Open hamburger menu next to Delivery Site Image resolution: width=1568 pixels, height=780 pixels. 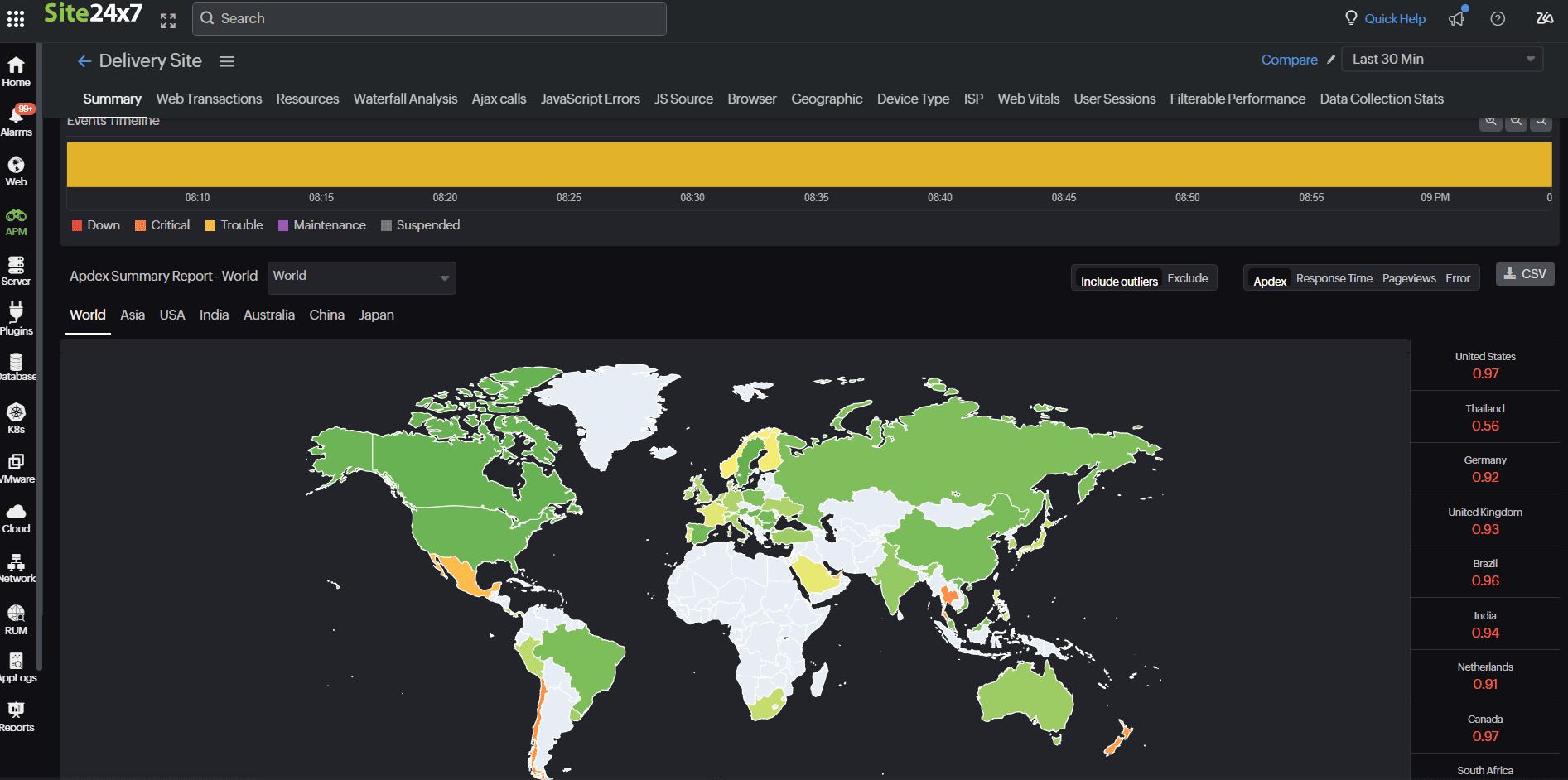(x=227, y=61)
